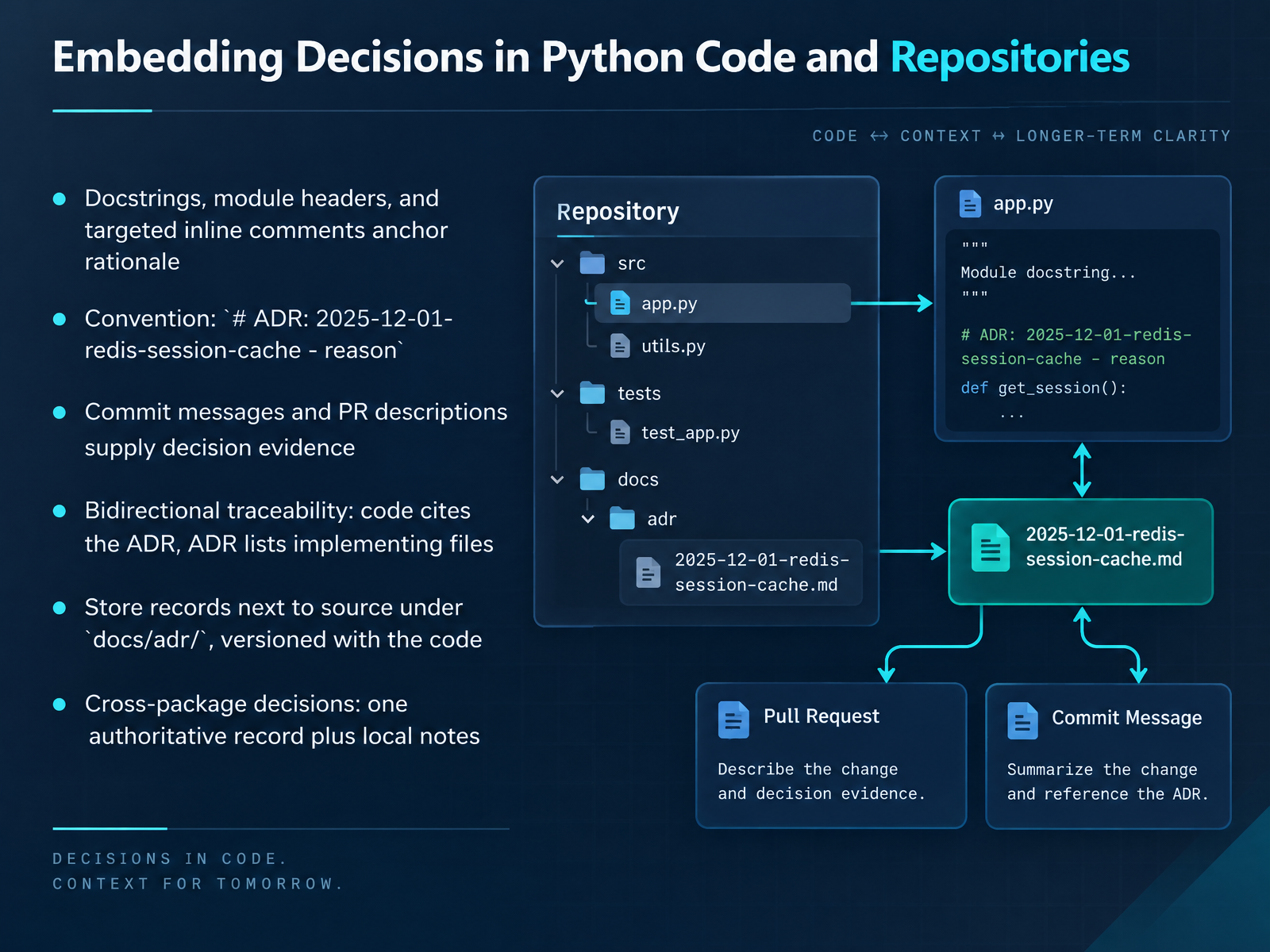Viewport: 1270px width, 952px height.
Task: Click the Commit Message document icon
Action: pos(1022,720)
